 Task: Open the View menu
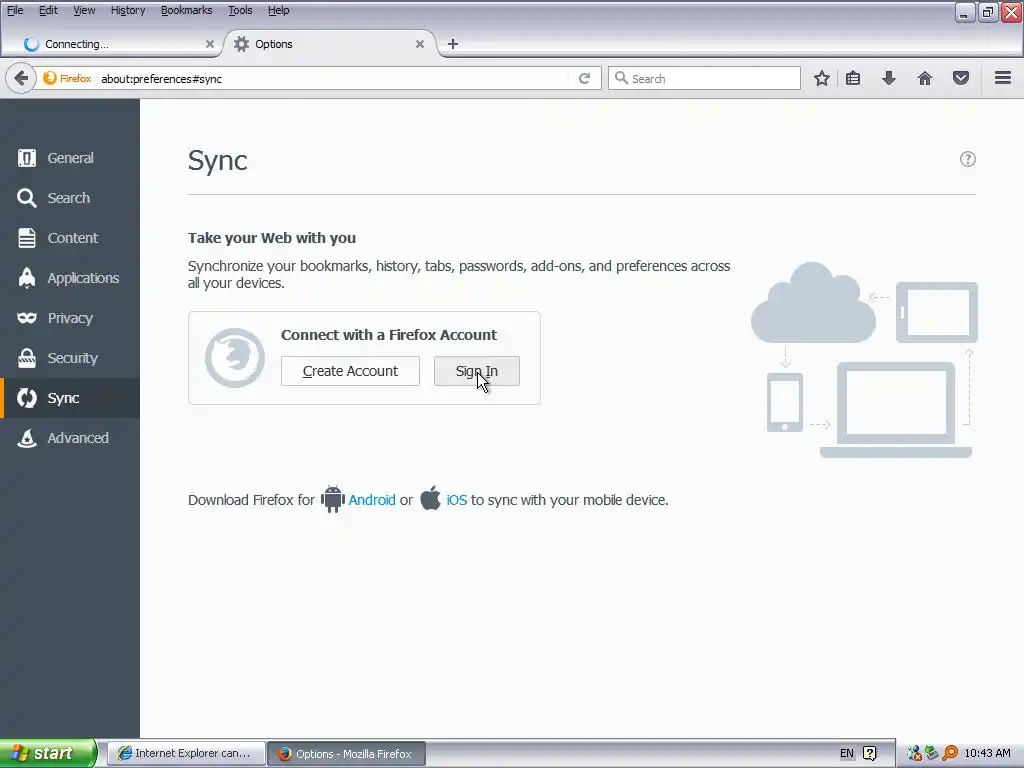pyautogui.click(x=84, y=10)
